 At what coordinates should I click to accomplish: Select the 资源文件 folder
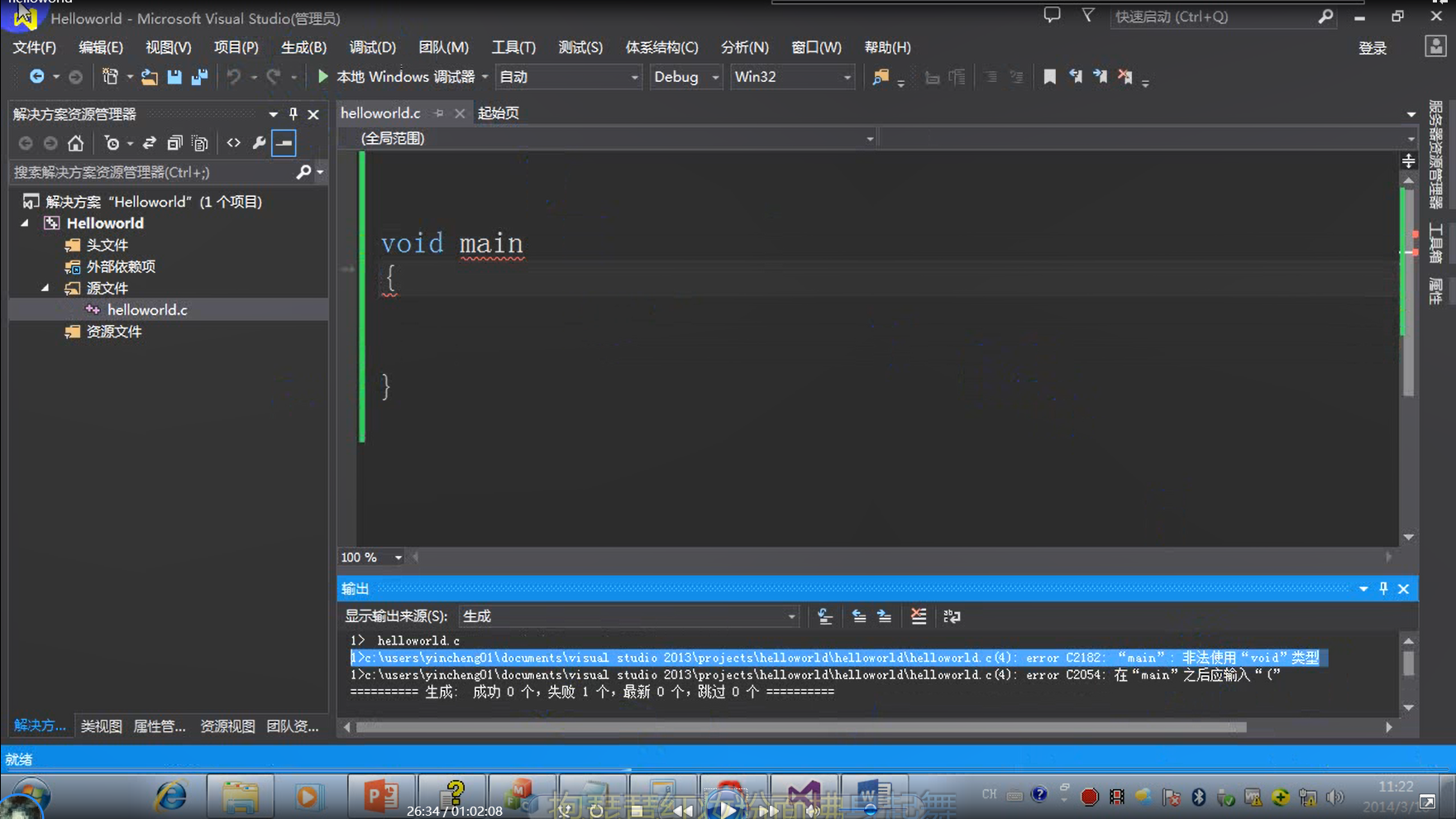tap(114, 331)
